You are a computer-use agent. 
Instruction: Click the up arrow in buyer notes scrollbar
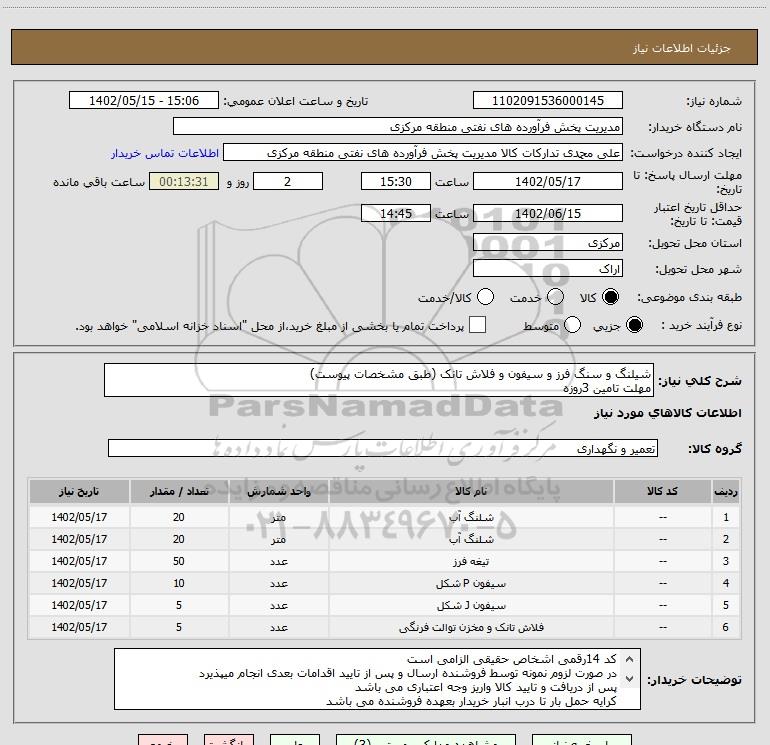(630, 659)
